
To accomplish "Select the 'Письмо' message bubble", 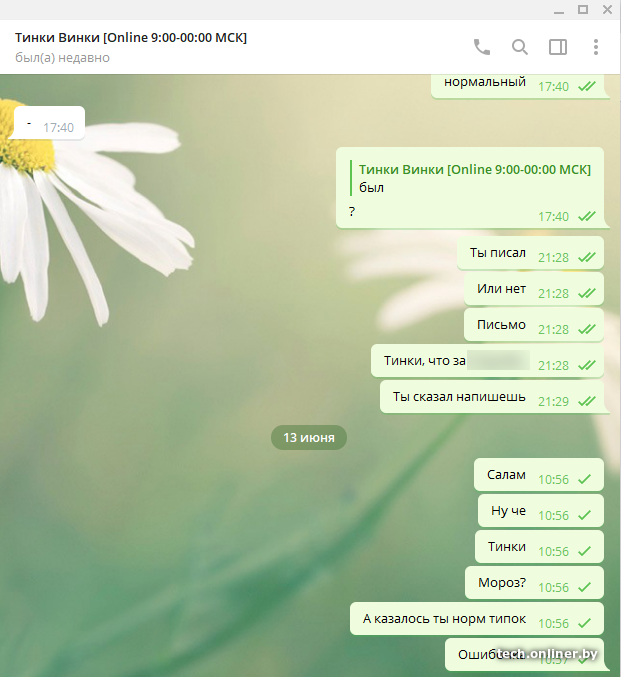I will point(500,326).
